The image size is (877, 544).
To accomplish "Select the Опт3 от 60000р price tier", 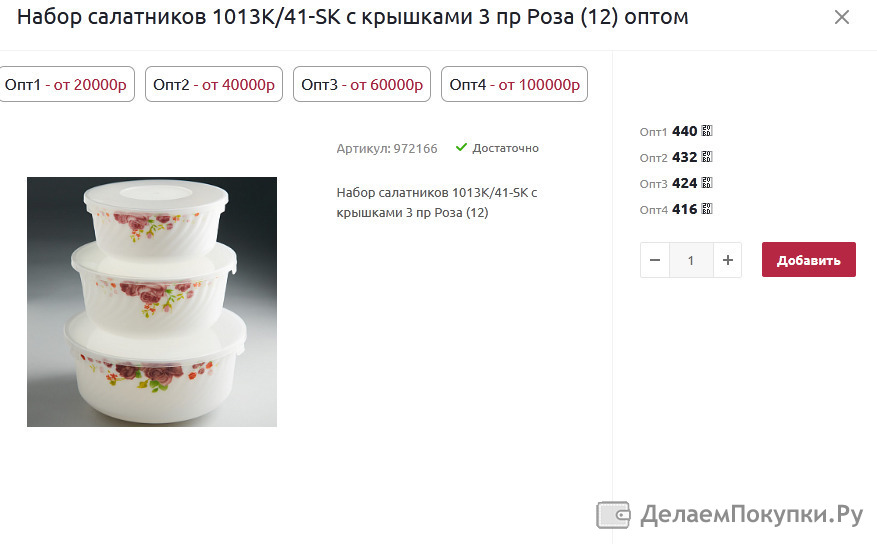I will (362, 84).
